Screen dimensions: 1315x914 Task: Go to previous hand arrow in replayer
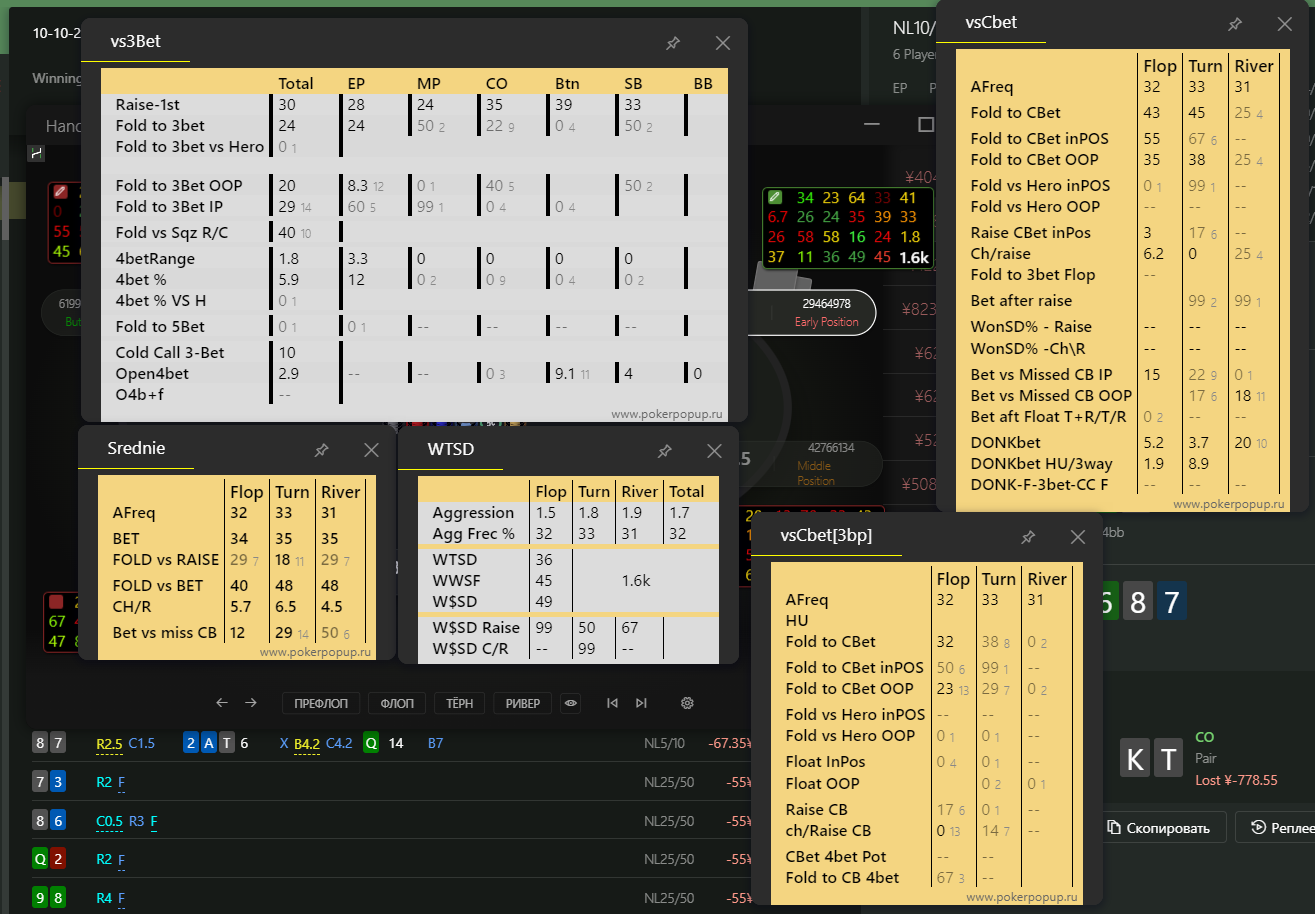click(x=222, y=703)
